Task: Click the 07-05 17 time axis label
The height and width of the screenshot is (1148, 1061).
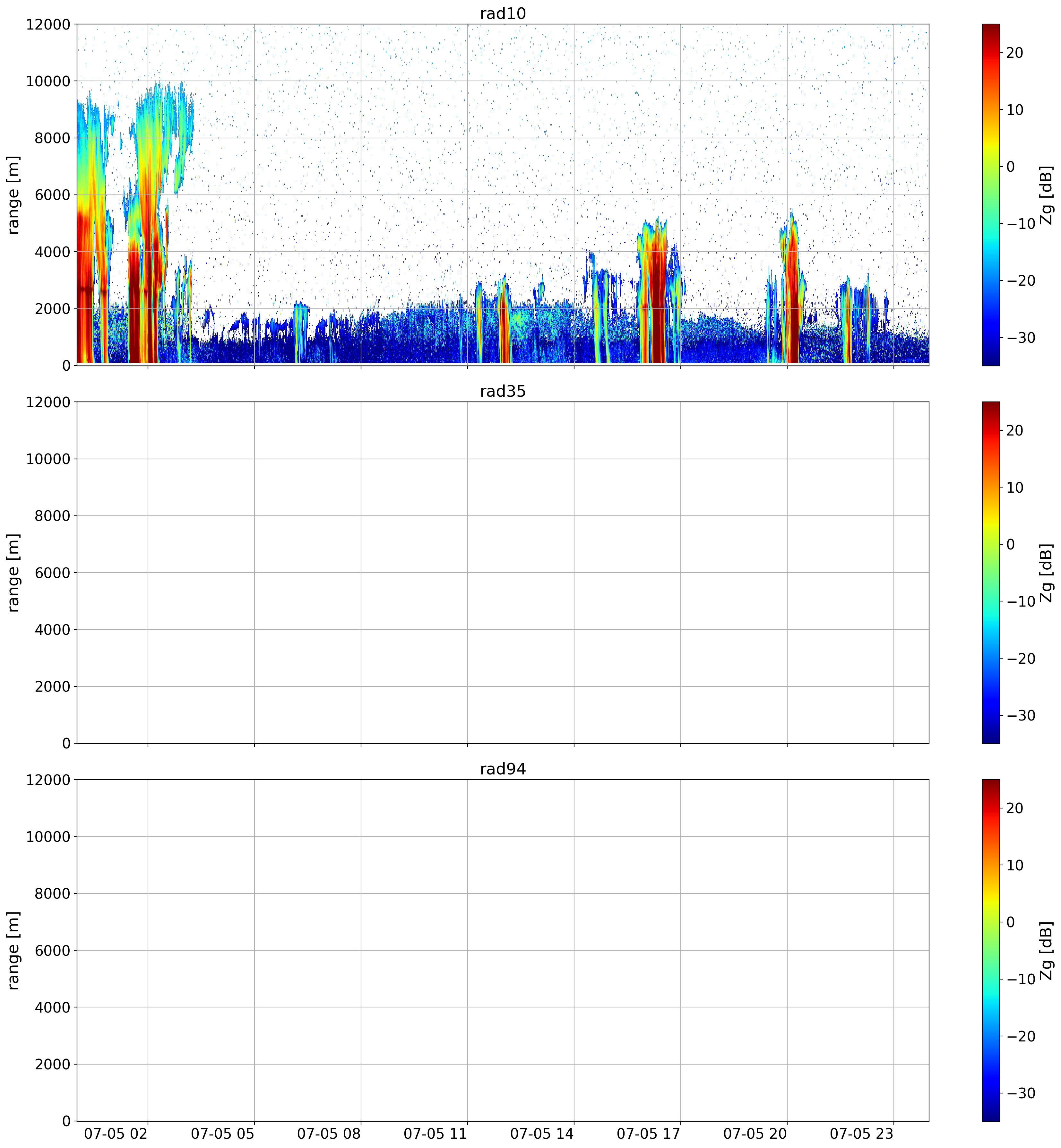Action: (x=648, y=1134)
